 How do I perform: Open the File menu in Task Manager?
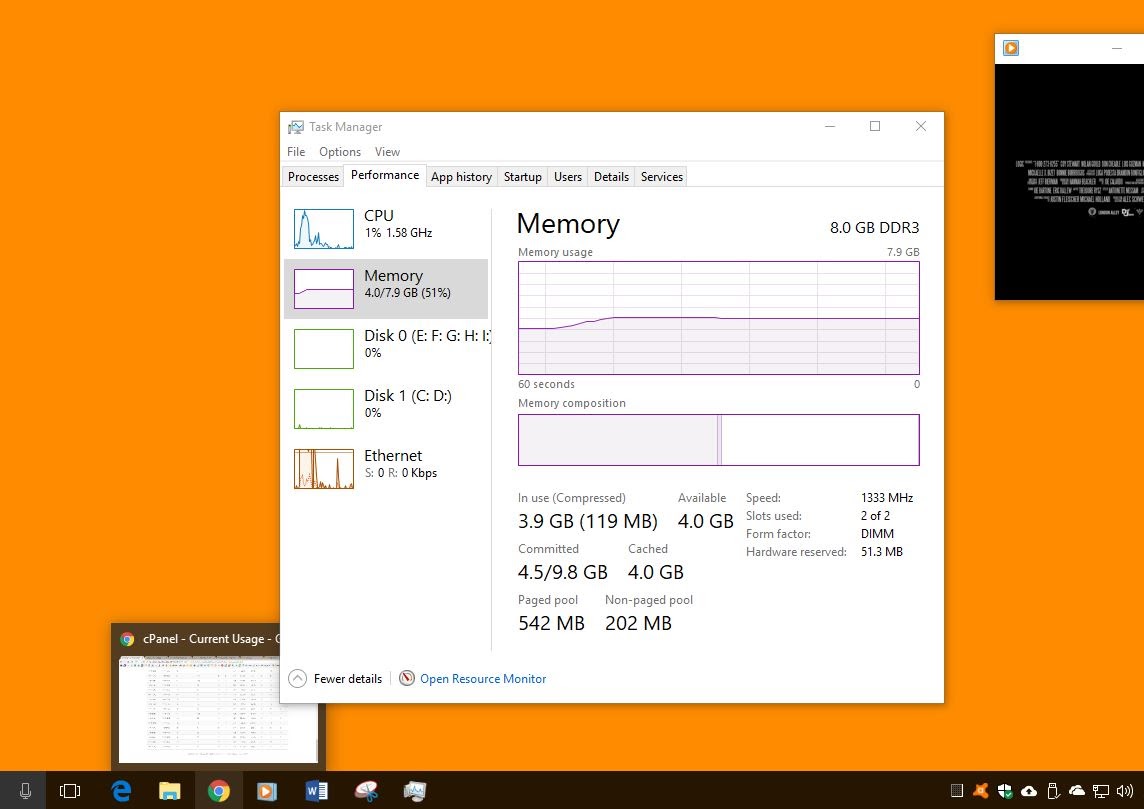pos(296,152)
